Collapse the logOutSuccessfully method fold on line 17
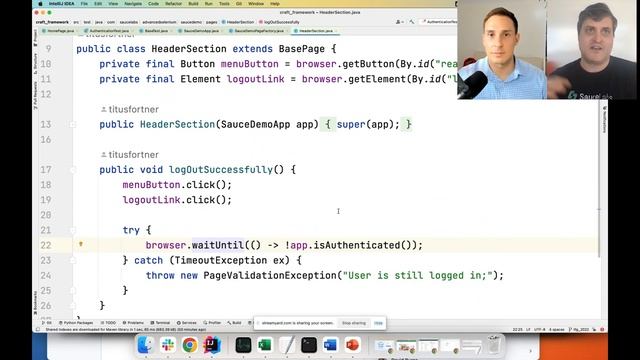The width and height of the screenshot is (640, 360). coord(73,170)
